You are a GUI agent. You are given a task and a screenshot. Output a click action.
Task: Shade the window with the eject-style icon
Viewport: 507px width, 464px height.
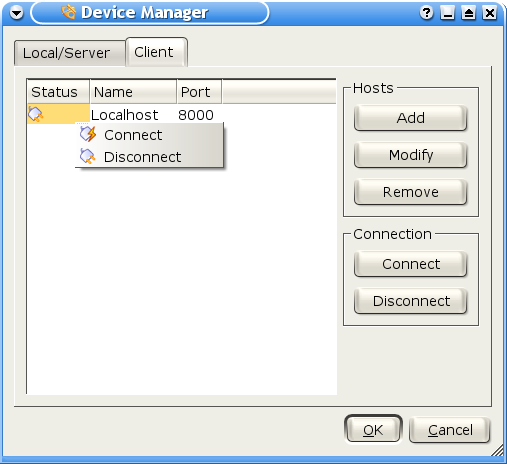[x=469, y=13]
